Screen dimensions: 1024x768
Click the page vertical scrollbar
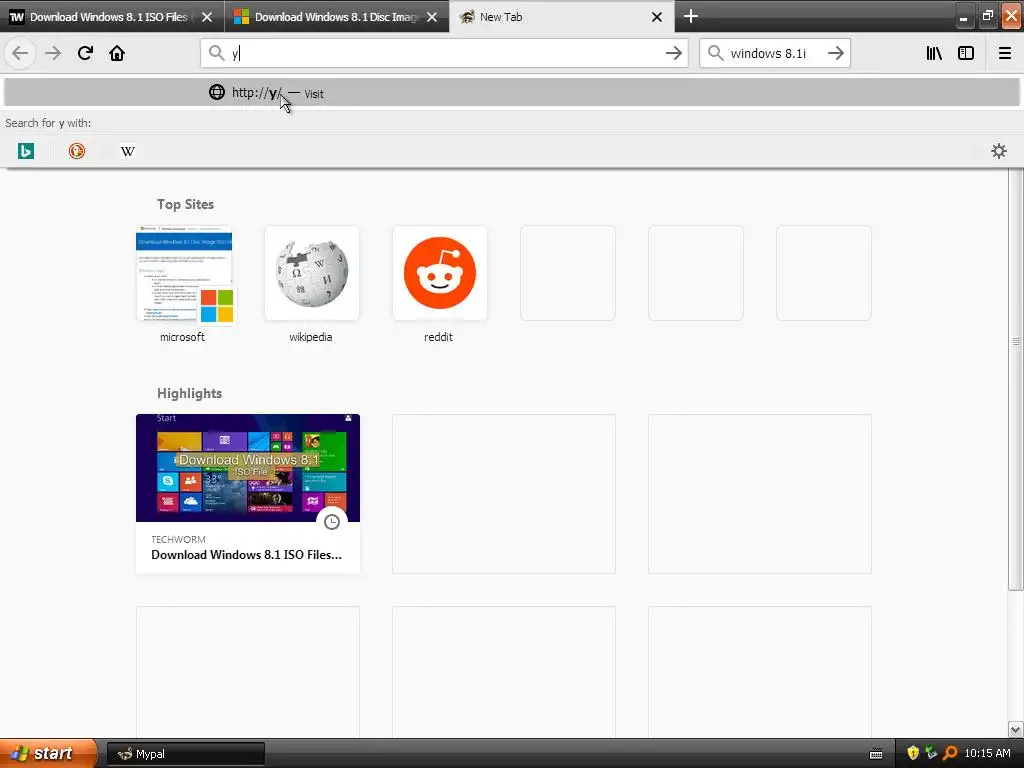pyautogui.click(x=1015, y=379)
